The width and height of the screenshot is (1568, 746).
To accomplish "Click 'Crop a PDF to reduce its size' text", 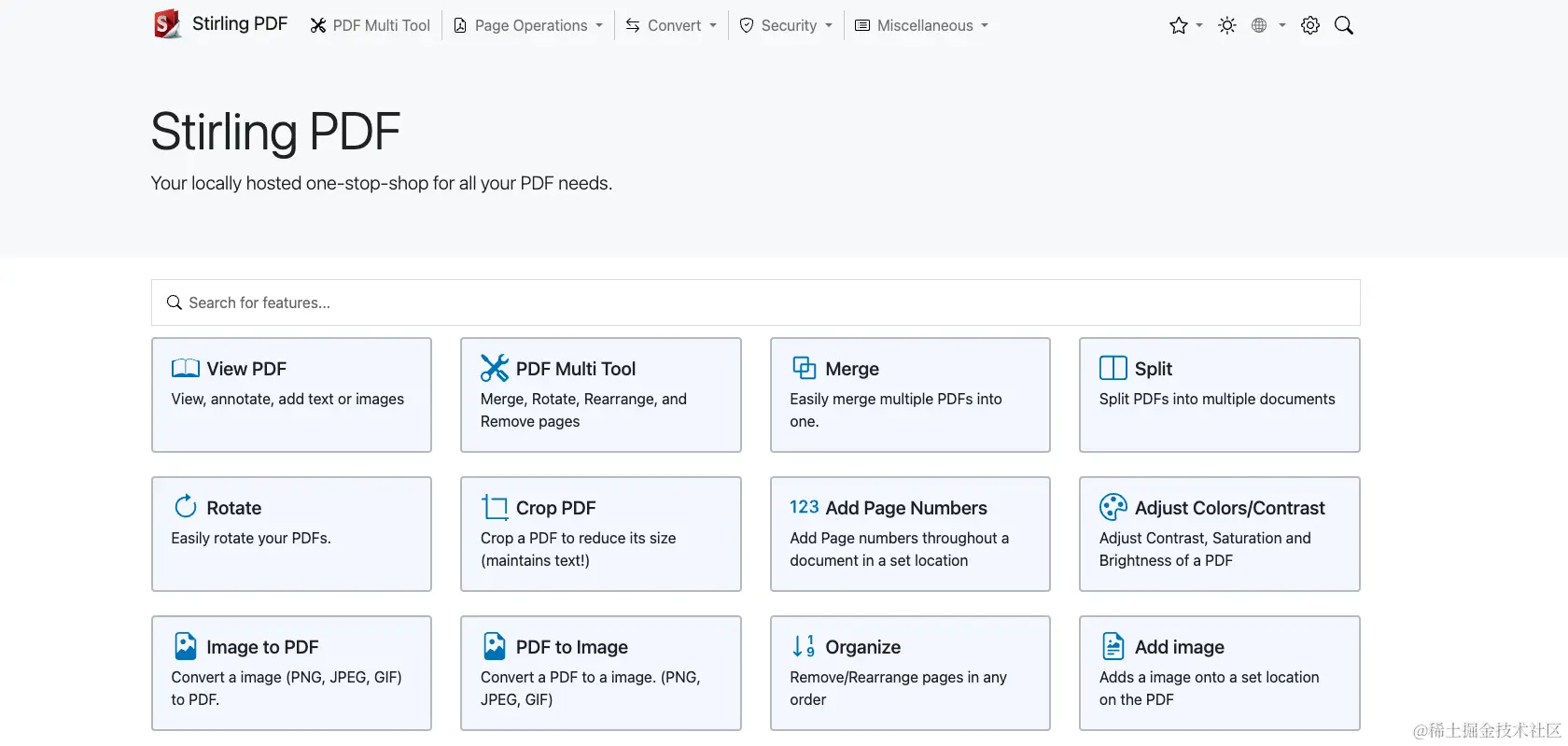I will click(x=579, y=538).
